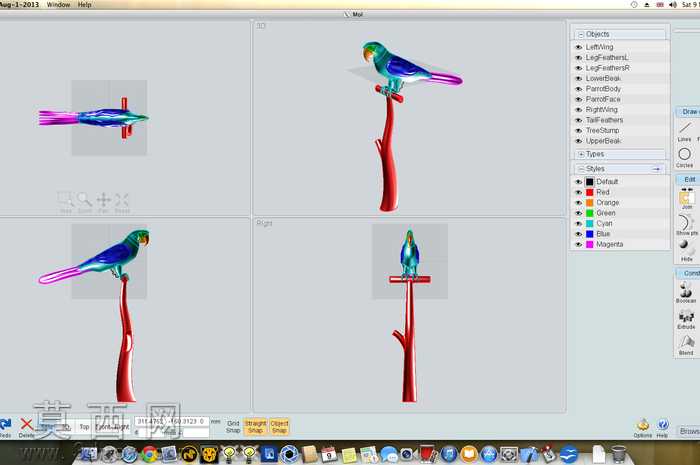Click the Join edit tool

tap(687, 197)
